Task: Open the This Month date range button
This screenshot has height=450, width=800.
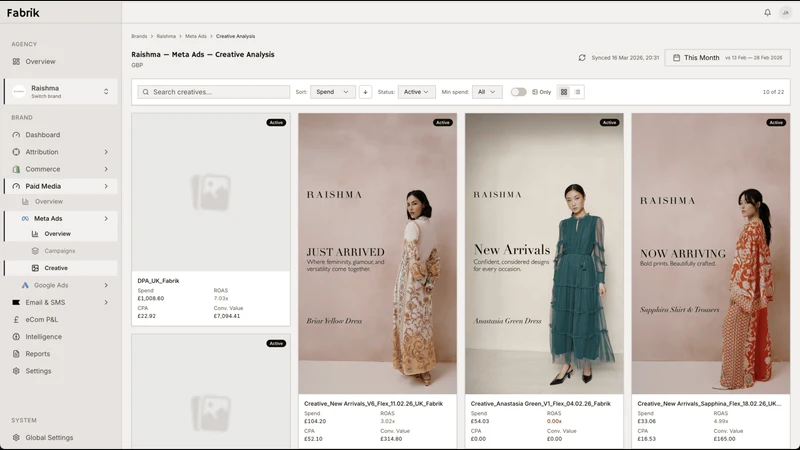Action: pyautogui.click(x=727, y=58)
